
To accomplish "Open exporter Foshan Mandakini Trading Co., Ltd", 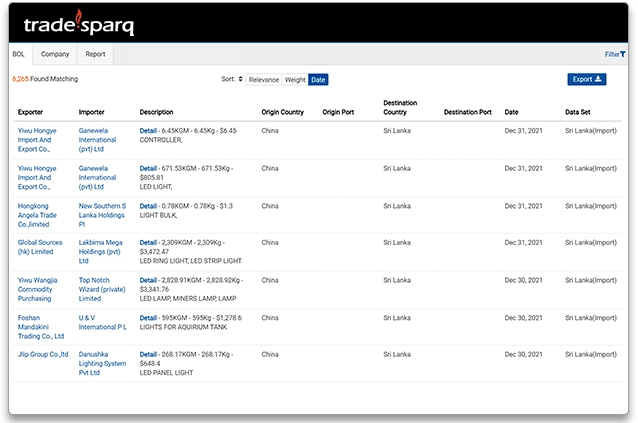I will (41, 327).
